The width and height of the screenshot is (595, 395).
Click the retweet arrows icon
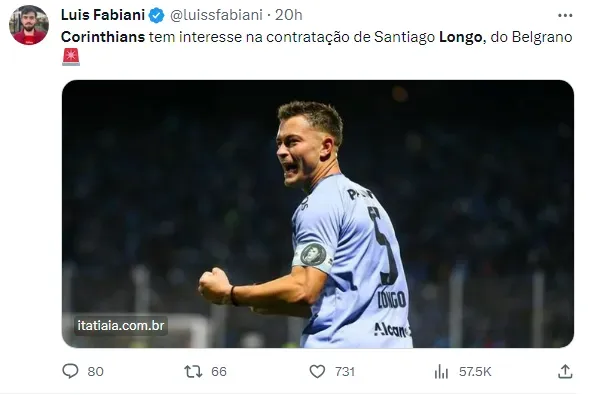[x=193, y=371]
